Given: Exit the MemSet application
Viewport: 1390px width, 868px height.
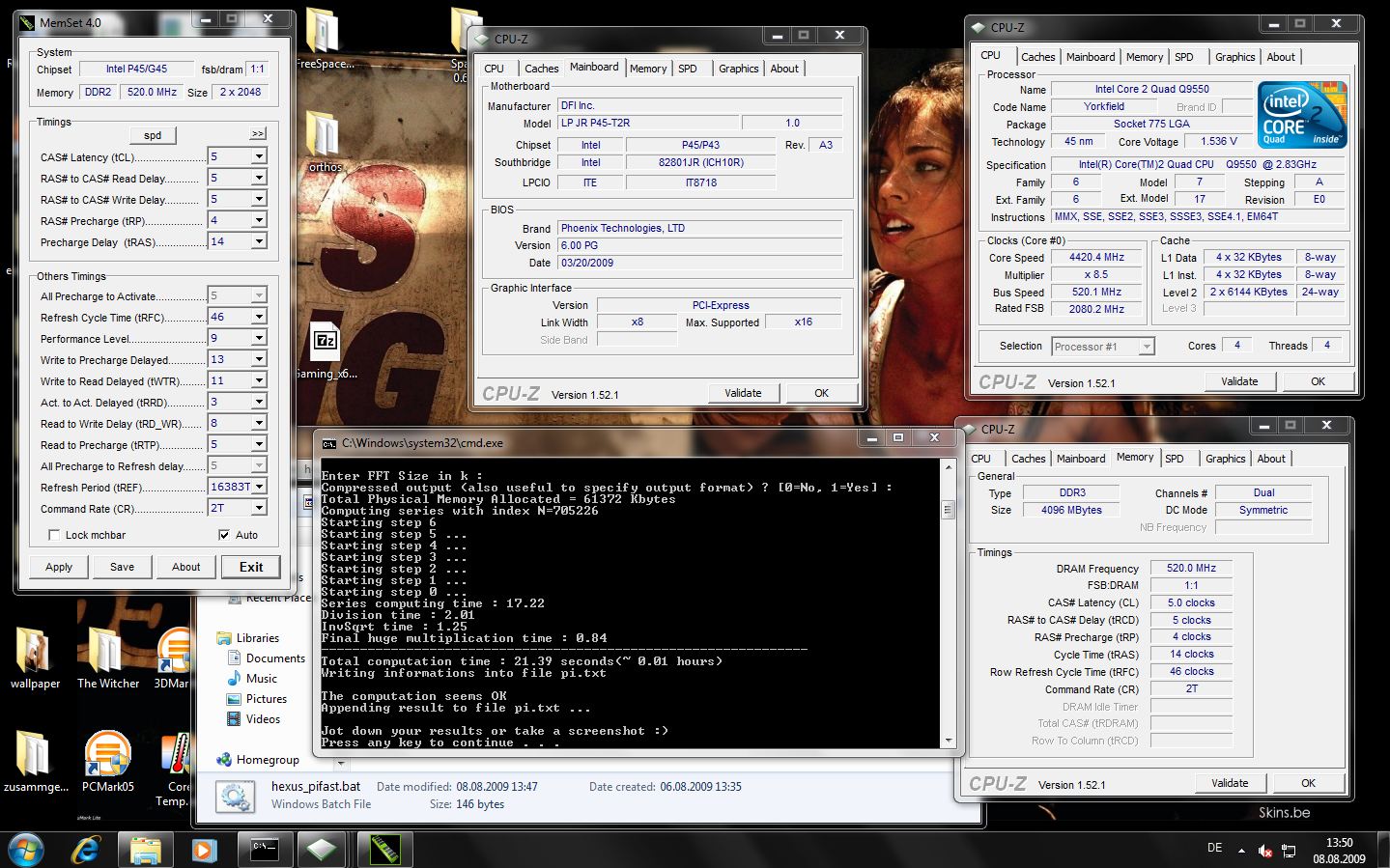Looking at the screenshot, I should pyautogui.click(x=251, y=567).
